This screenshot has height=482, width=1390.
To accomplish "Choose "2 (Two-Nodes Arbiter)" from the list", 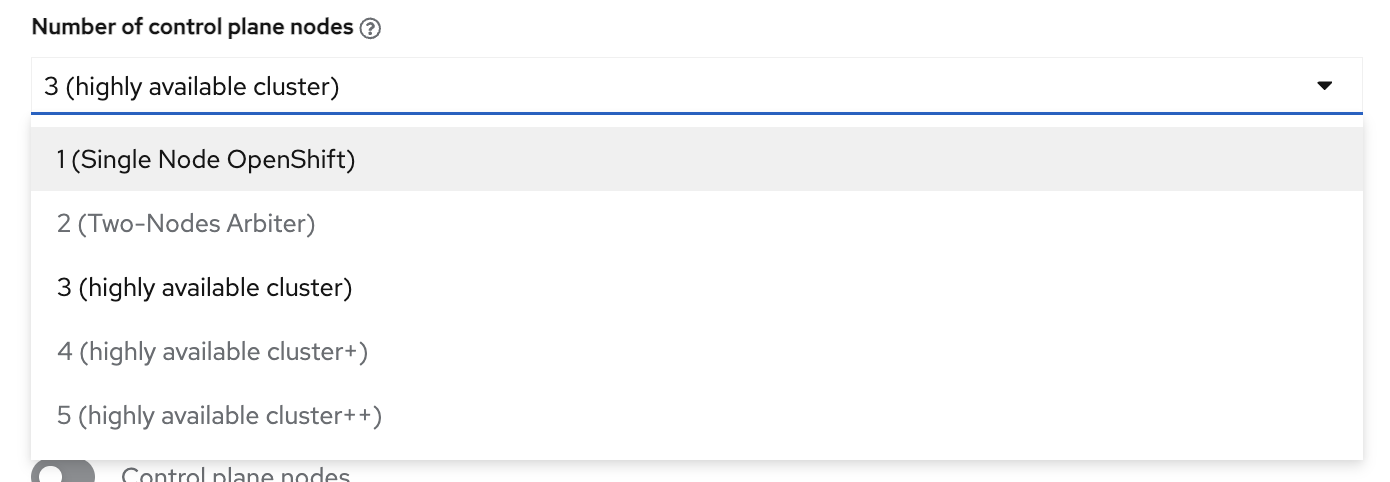I will coord(186,223).
